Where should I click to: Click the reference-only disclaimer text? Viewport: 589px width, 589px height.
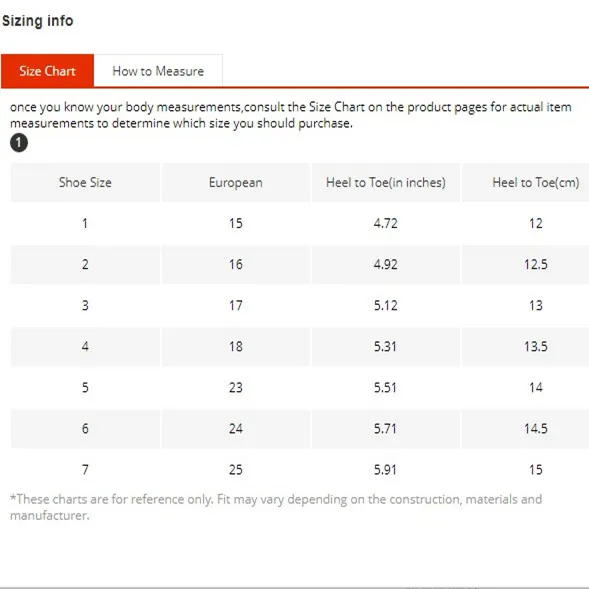276,507
